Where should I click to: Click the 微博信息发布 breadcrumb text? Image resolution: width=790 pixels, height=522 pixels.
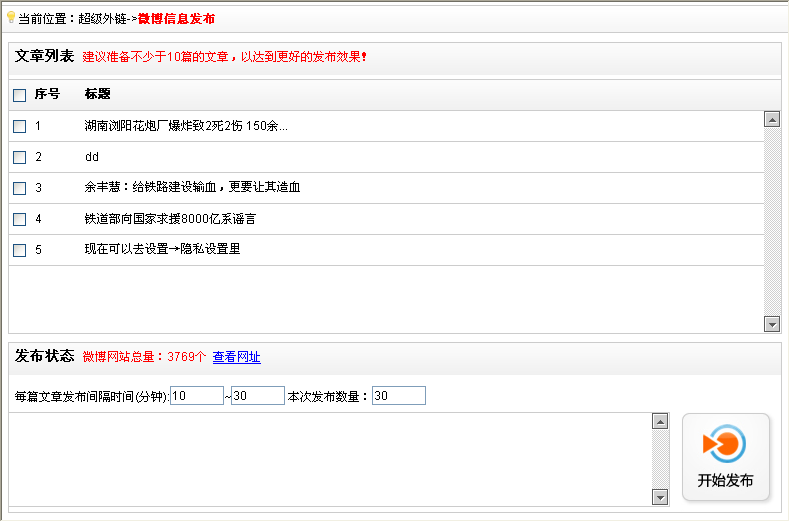click(176, 19)
